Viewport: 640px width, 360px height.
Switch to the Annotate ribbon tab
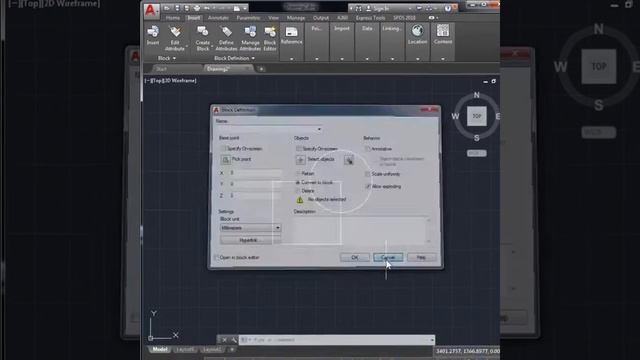[x=218, y=18]
